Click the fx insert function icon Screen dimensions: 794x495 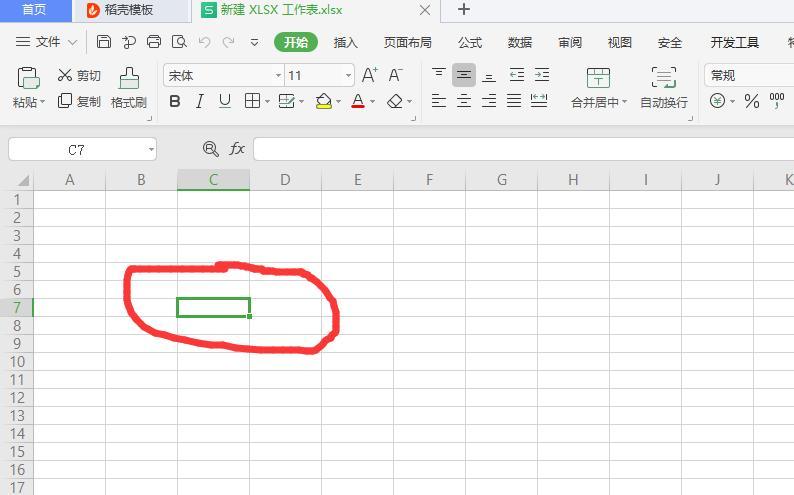pyautogui.click(x=237, y=148)
